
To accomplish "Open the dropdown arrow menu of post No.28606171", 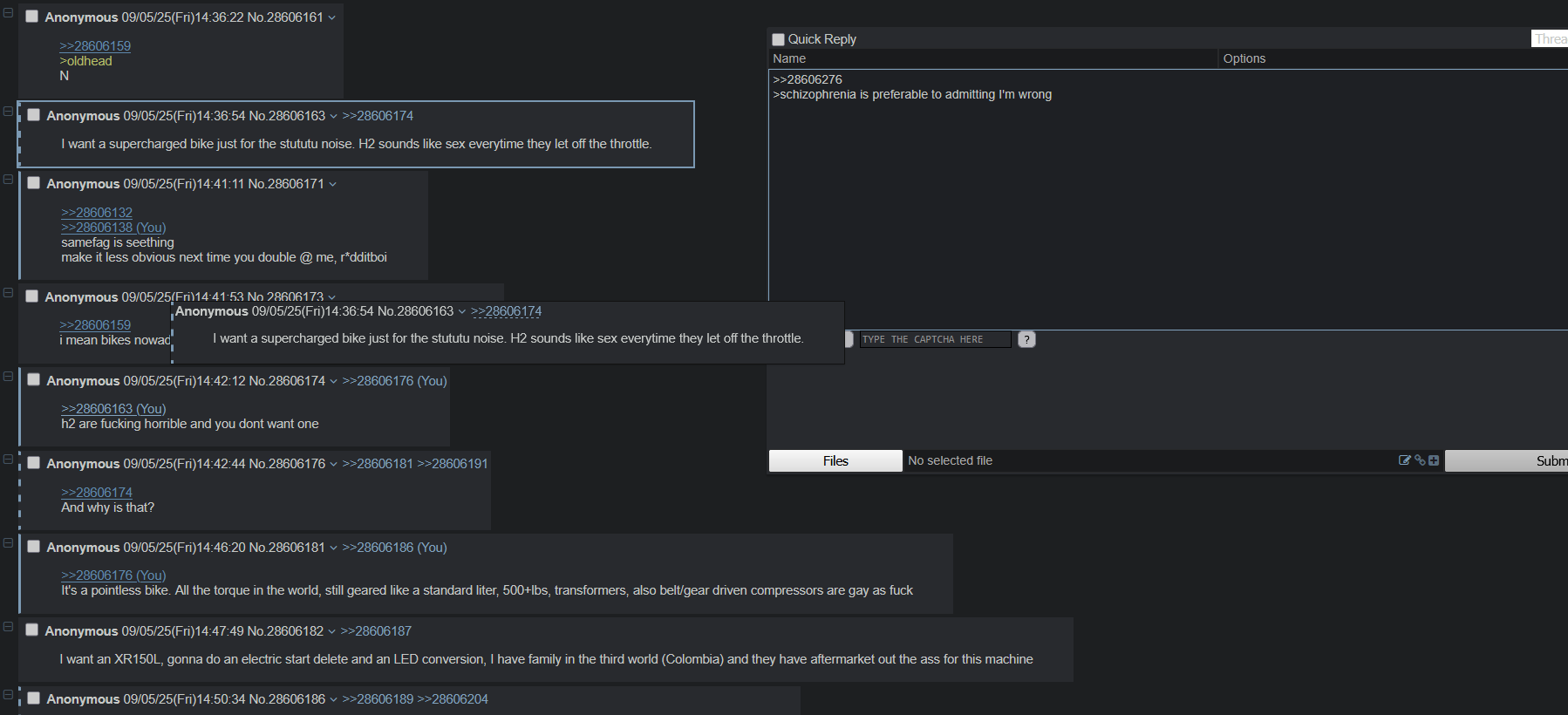I will click(333, 184).
